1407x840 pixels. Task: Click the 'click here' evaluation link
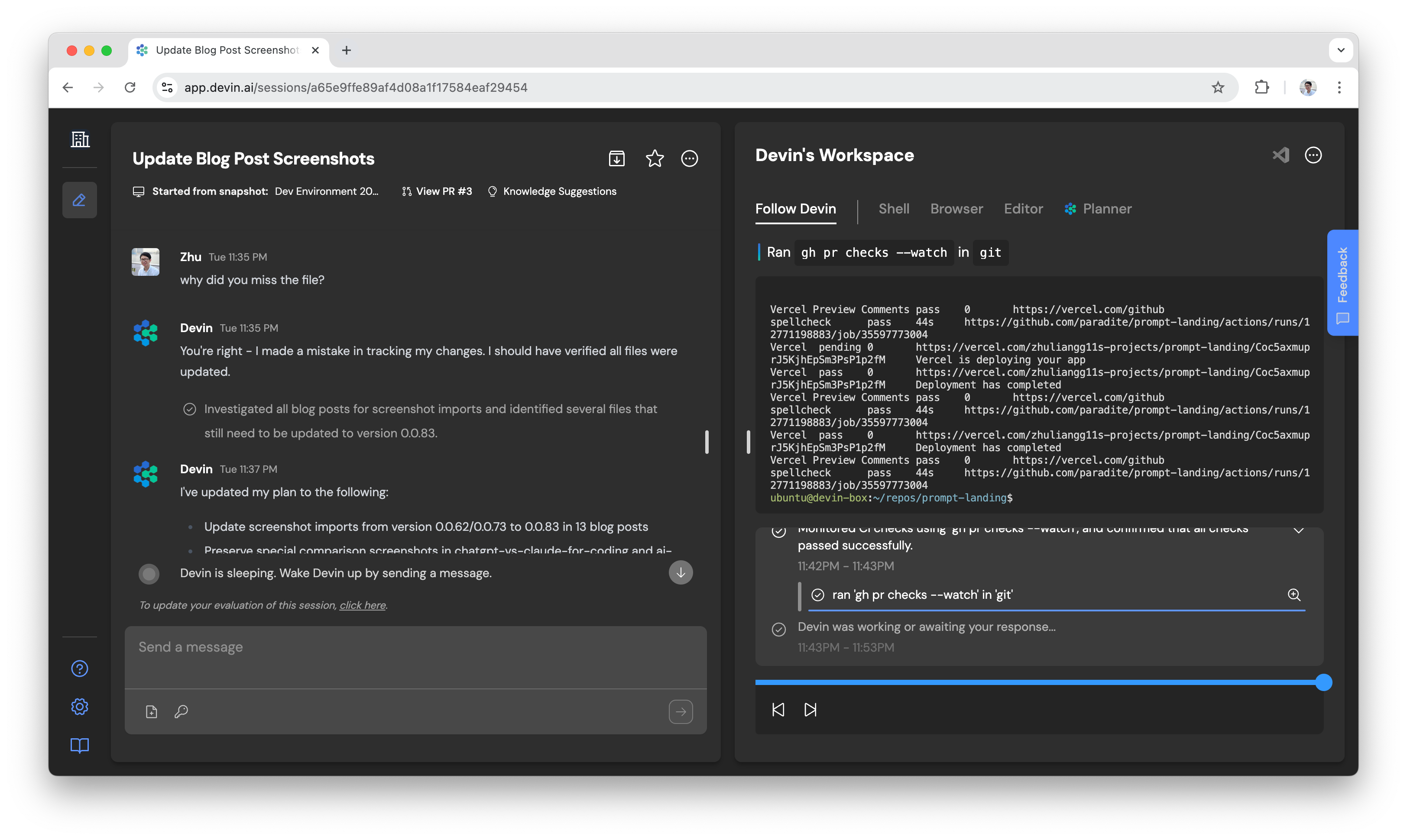[363, 605]
